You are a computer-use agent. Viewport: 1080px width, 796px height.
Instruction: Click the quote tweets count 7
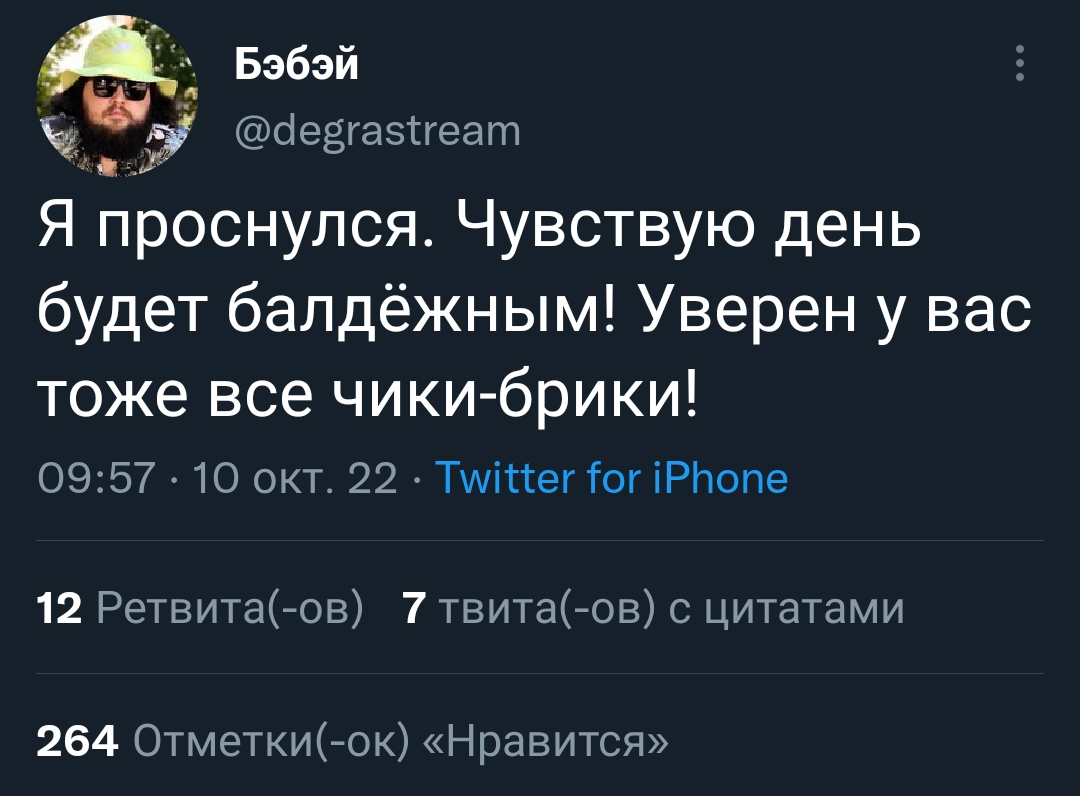(x=409, y=608)
